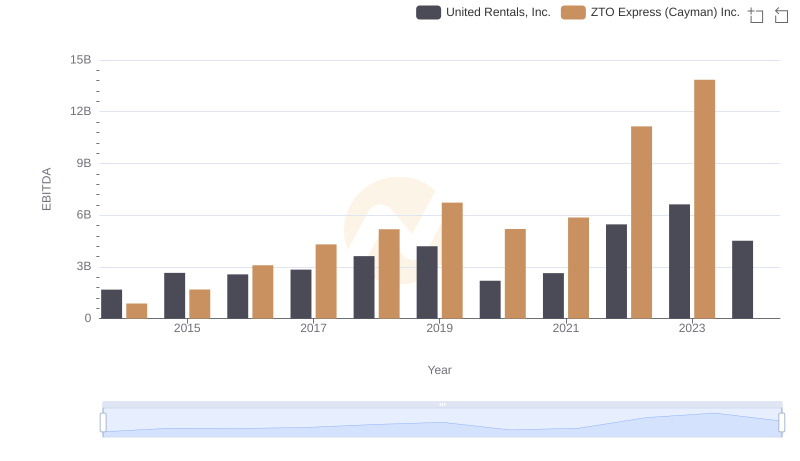This screenshot has width=800, height=461.
Task: Click the United Rentals bar for 2021
Action: (553, 296)
